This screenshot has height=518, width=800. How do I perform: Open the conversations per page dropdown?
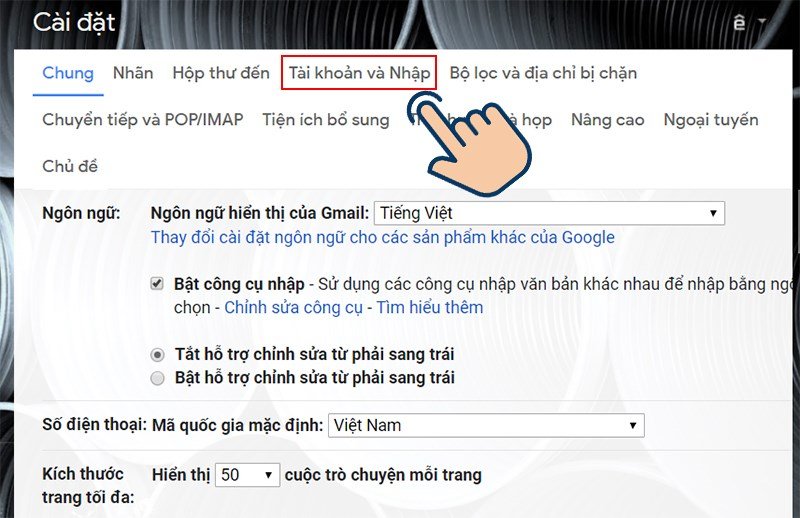247,475
